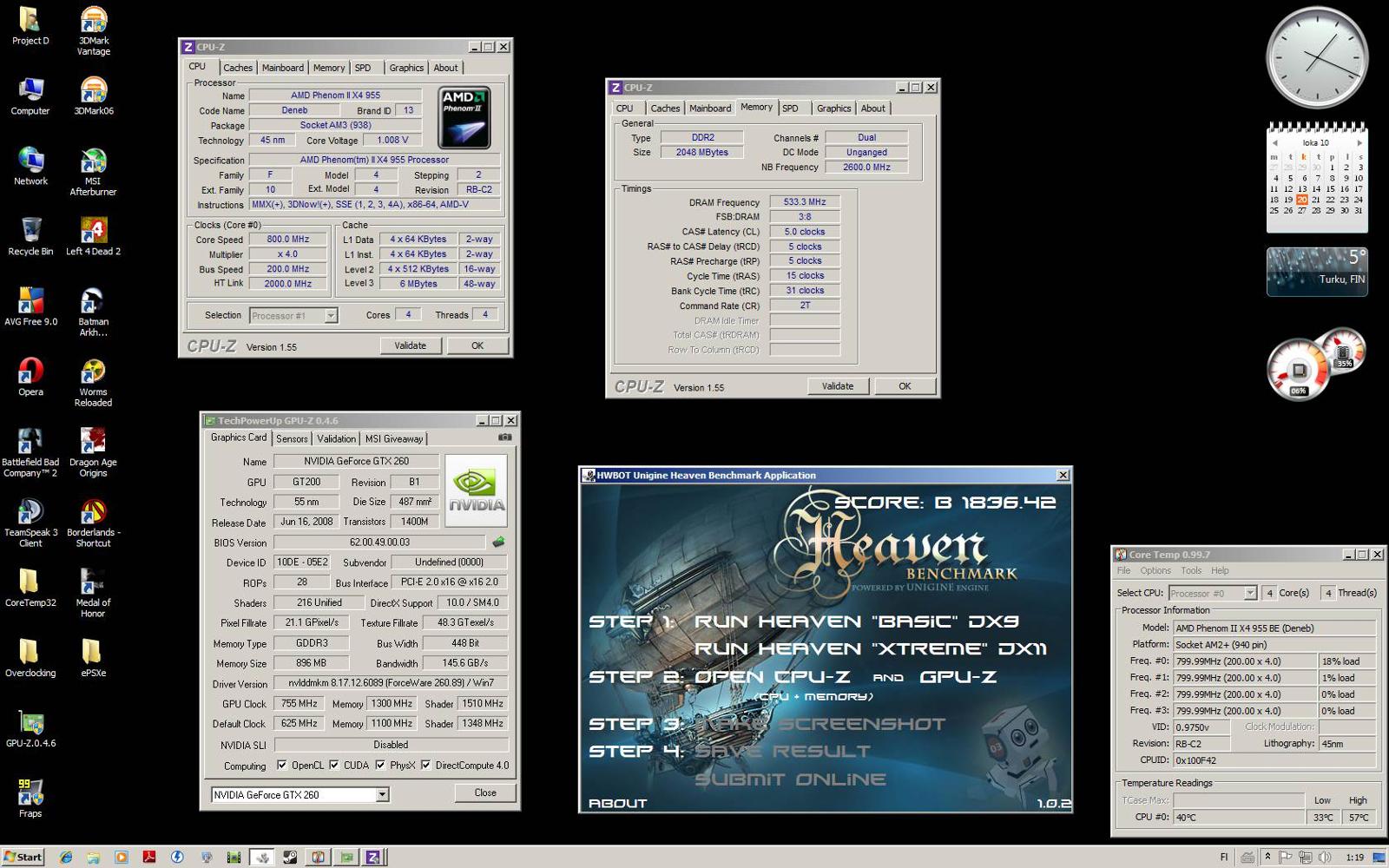The height and width of the screenshot is (868, 1389).
Task: Toggle the OpenCL checkbox in GPU-Z
Action: pos(281,766)
